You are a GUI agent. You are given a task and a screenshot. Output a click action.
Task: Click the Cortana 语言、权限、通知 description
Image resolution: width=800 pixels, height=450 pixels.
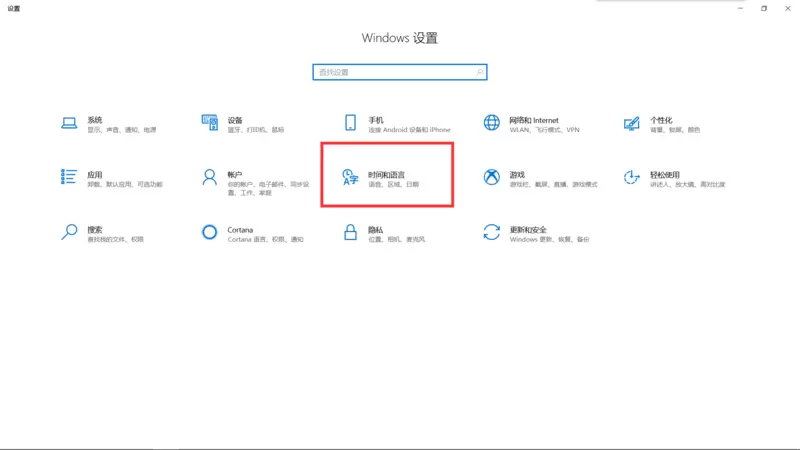pyautogui.click(x=266, y=239)
